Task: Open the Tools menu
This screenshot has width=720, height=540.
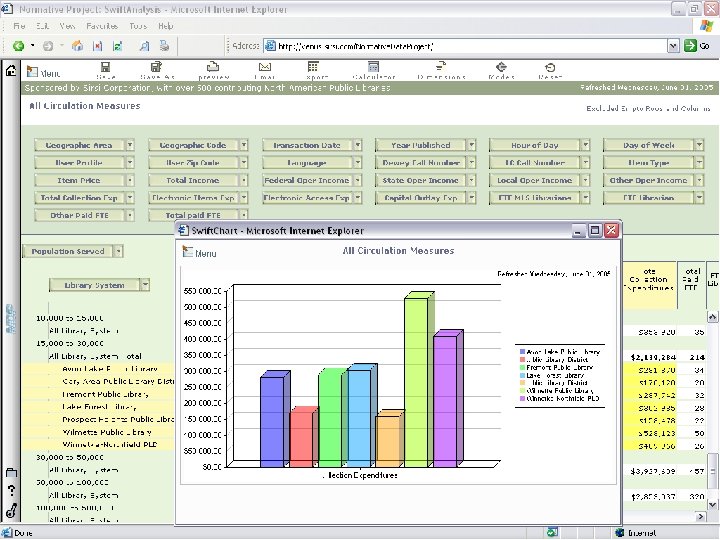Action: [138, 26]
